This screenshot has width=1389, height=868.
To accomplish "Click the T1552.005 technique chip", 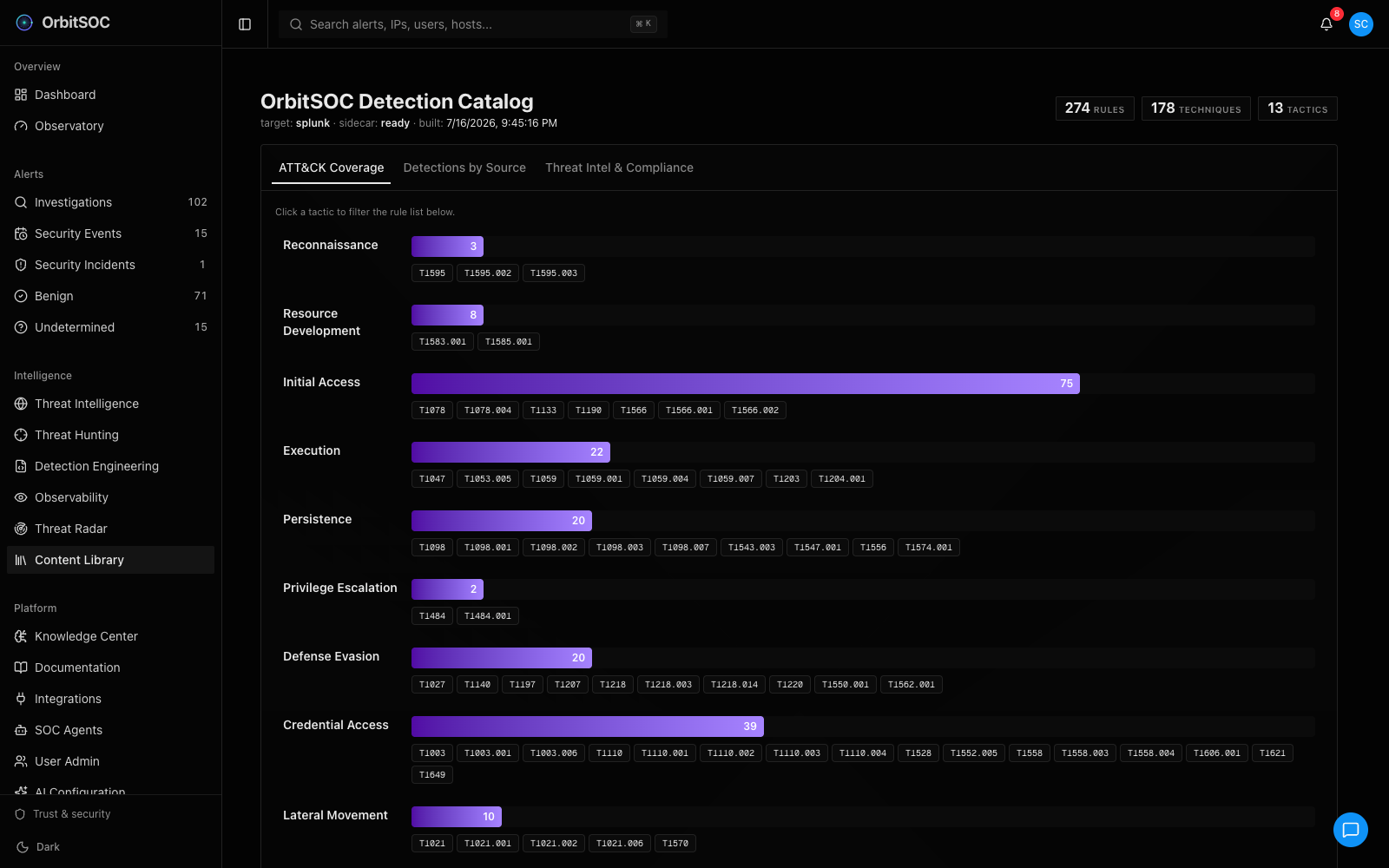I will point(974,753).
